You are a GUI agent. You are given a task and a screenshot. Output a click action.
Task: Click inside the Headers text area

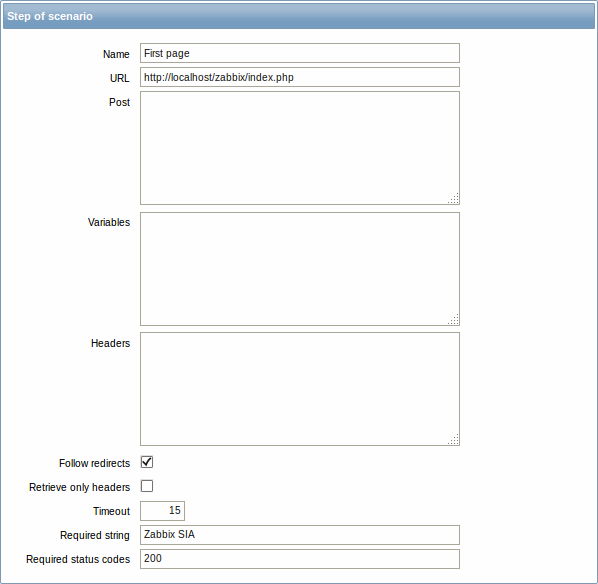tap(300, 389)
